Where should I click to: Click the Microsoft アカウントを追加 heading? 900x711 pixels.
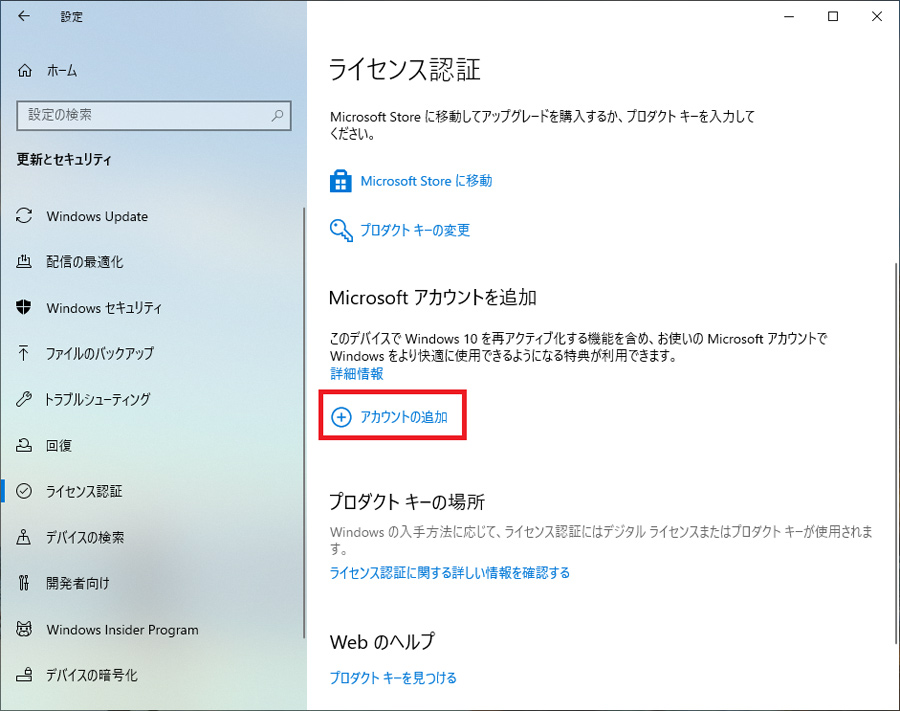click(433, 297)
